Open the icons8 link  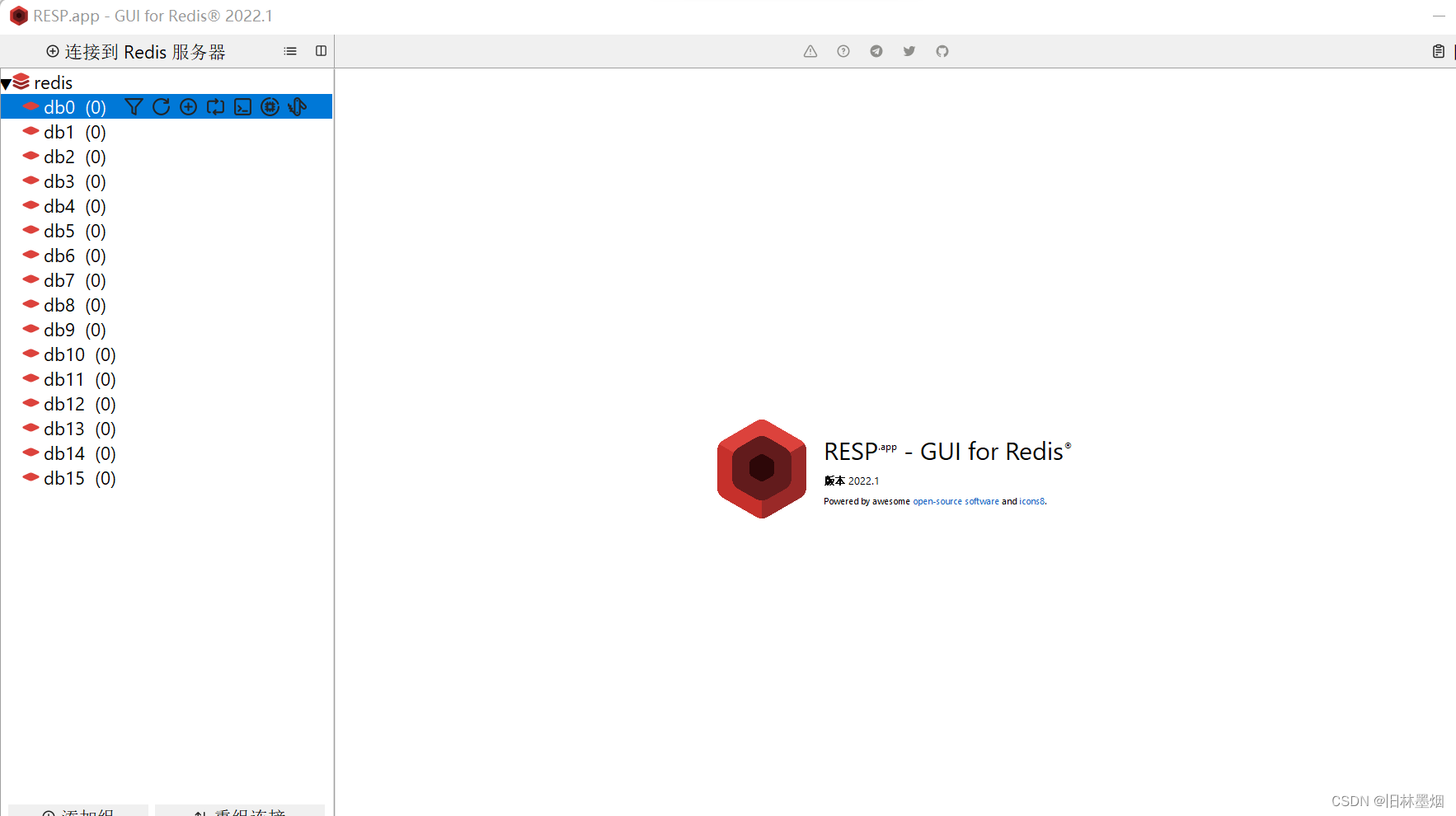click(x=1032, y=501)
